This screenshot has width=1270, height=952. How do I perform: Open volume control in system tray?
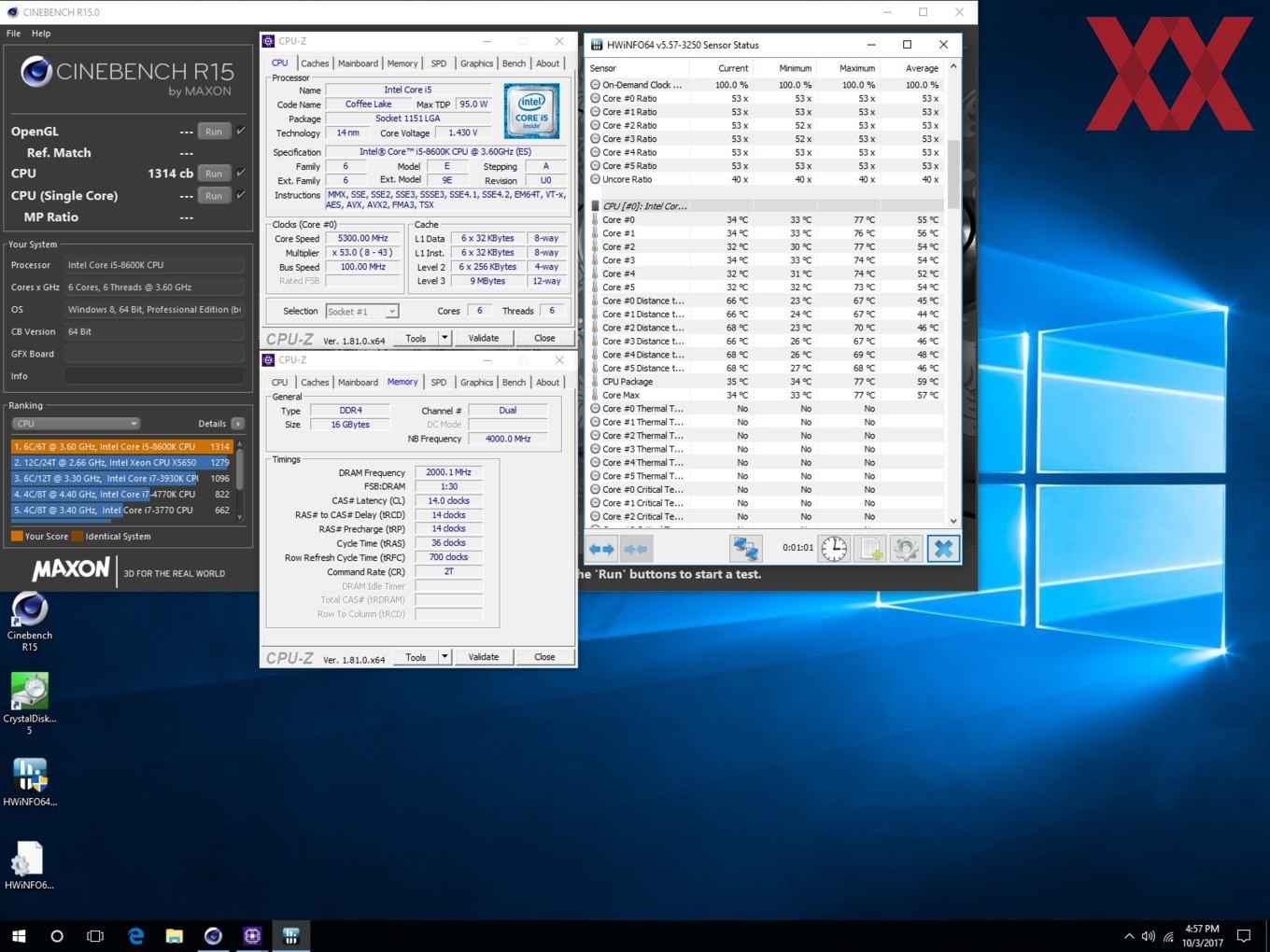(x=1149, y=936)
